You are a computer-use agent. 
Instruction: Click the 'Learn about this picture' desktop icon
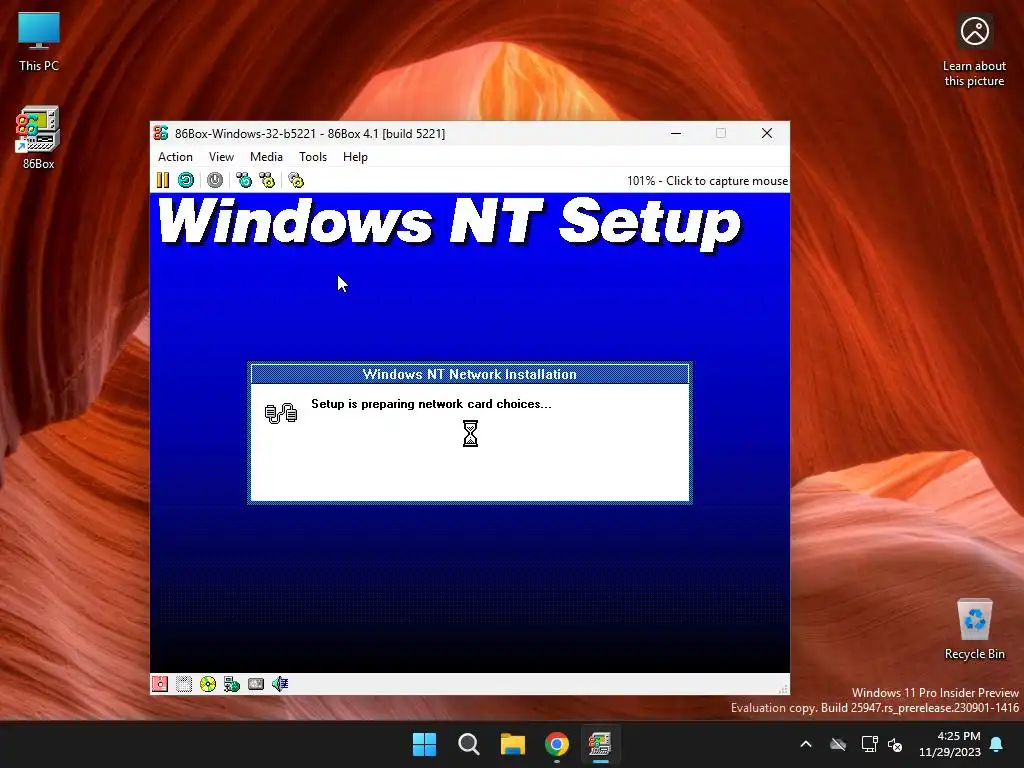974,52
